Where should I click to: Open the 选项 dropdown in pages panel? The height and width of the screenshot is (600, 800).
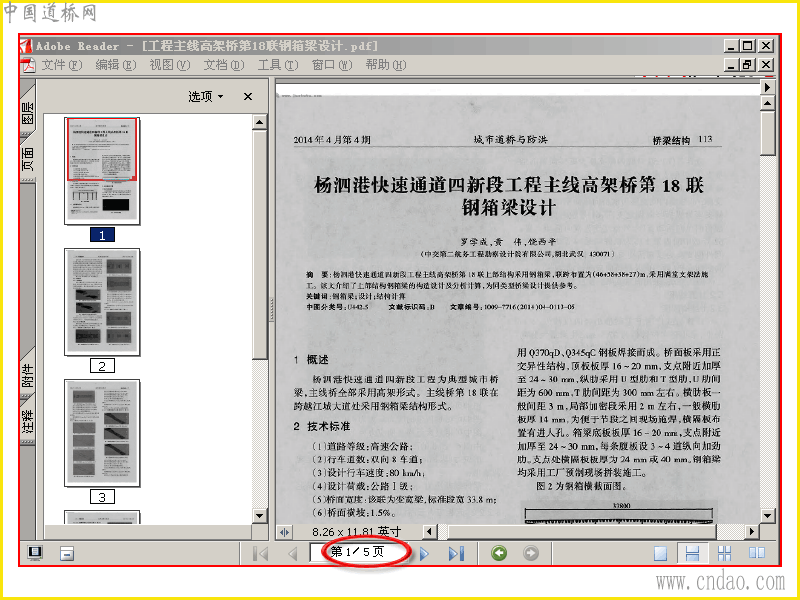pyautogui.click(x=206, y=96)
